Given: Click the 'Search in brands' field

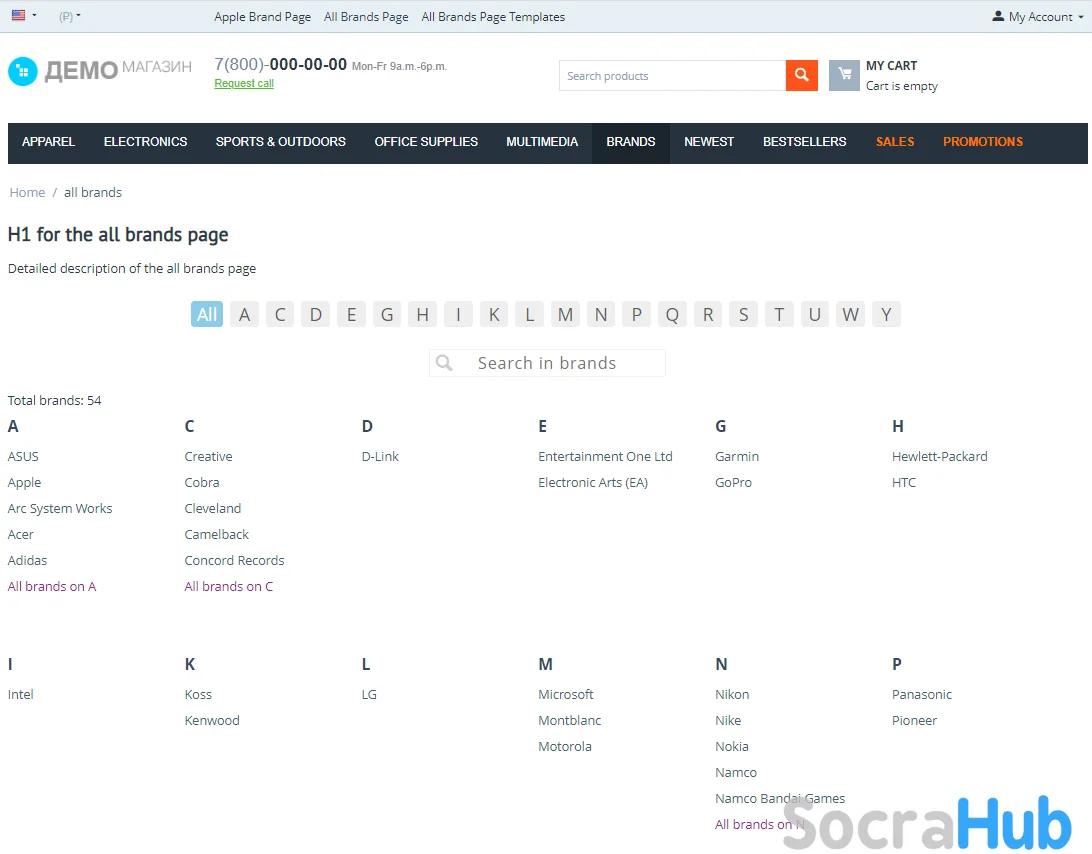Looking at the screenshot, I should click(x=560, y=363).
